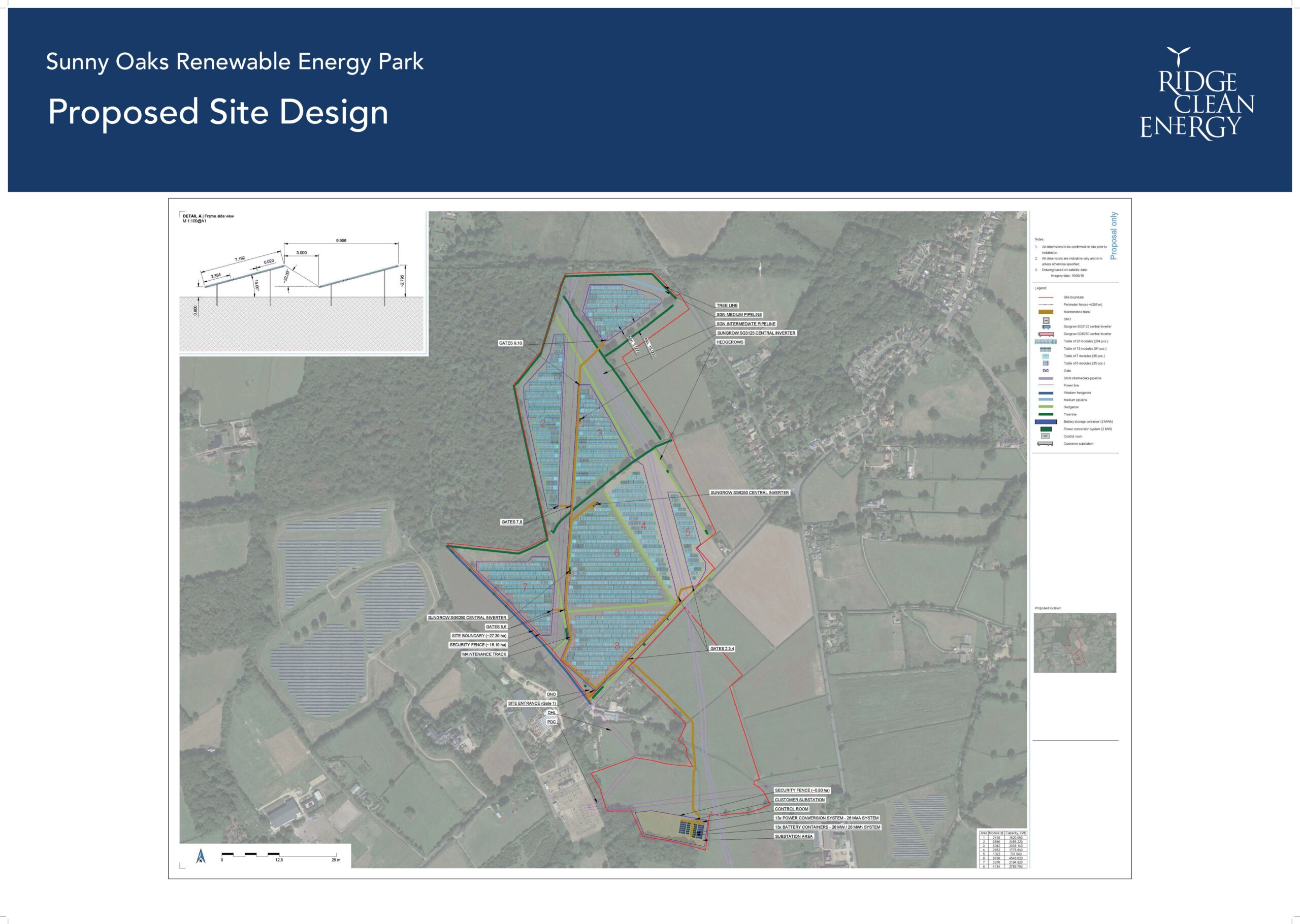1300x924 pixels.
Task: Click the '13x BATTERY CONTAINERS' label
Action: click(x=827, y=827)
